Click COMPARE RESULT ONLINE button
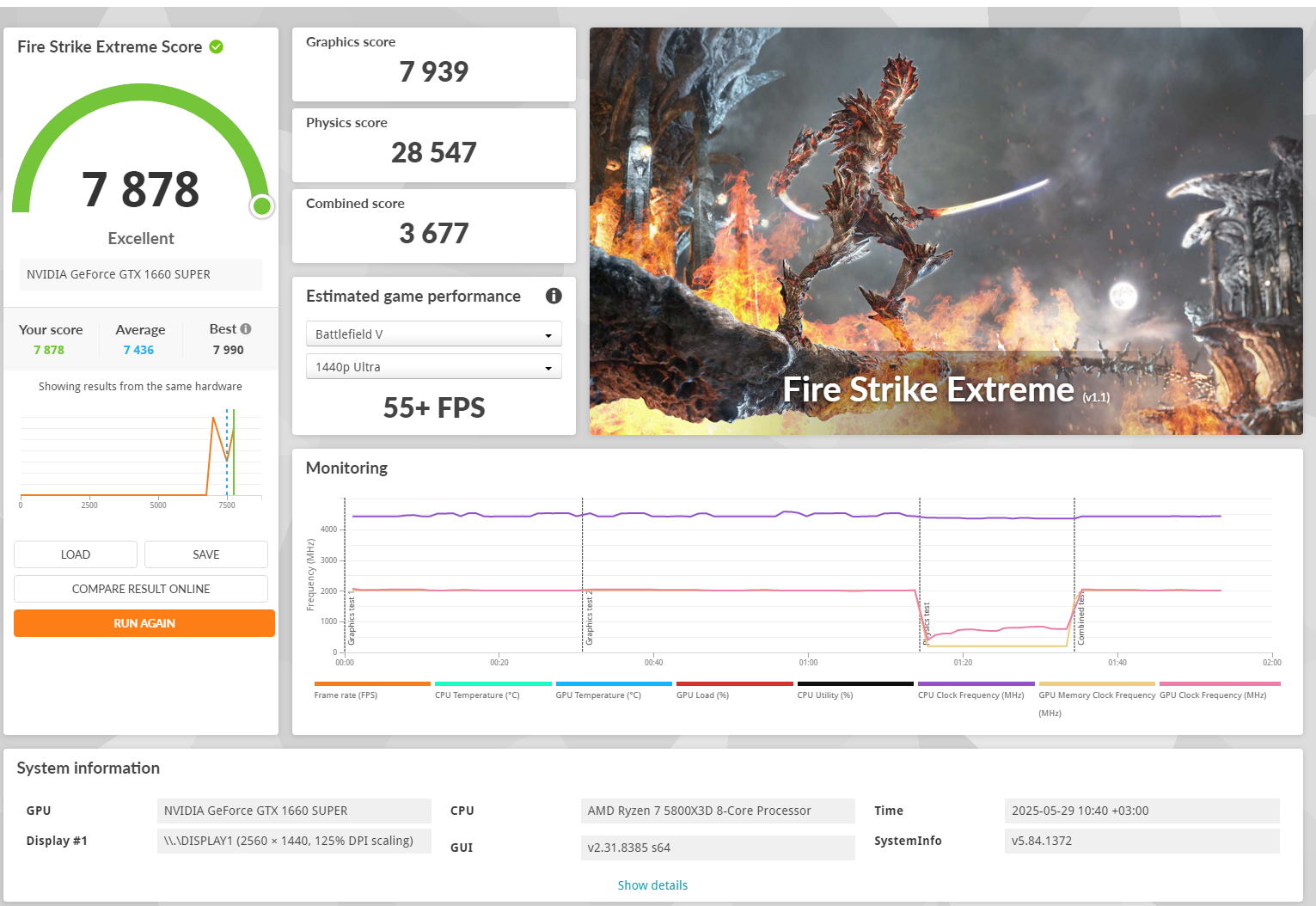Image resolution: width=1316 pixels, height=906 pixels. (x=141, y=589)
